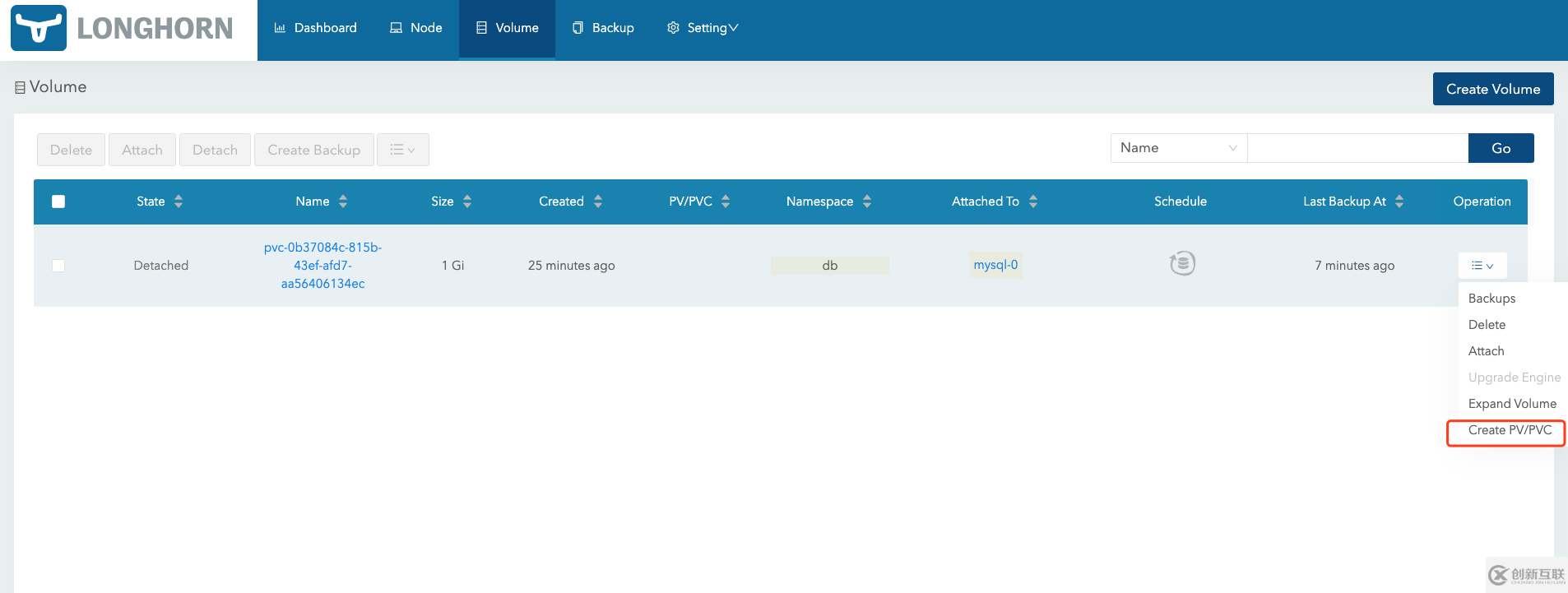The width and height of the screenshot is (1568, 593).
Task: Focus the volume search text field
Action: 1357,148
